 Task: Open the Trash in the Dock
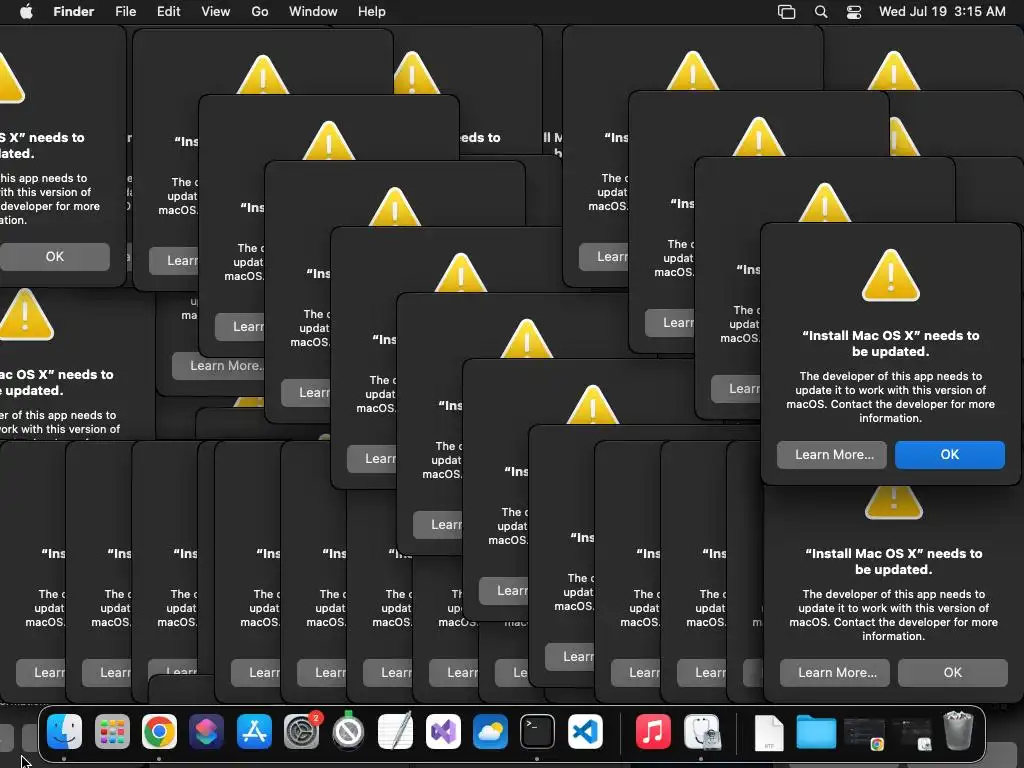tap(958, 731)
